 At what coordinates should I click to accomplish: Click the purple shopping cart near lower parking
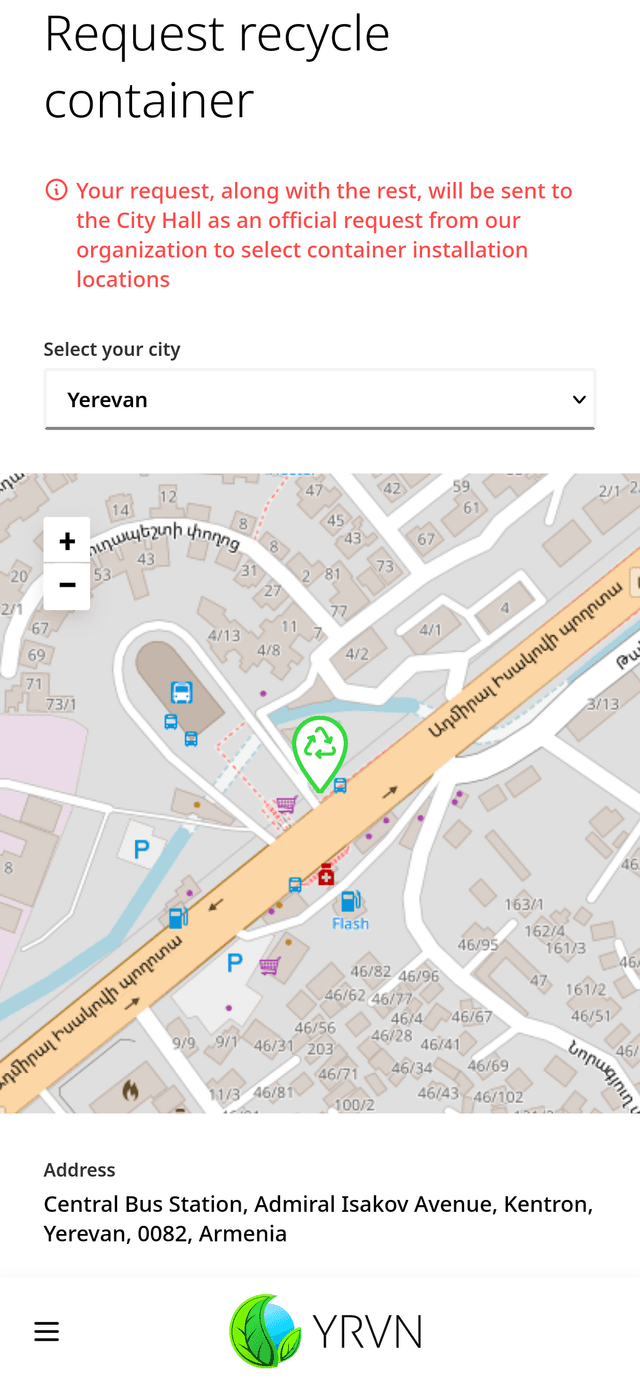click(x=269, y=965)
